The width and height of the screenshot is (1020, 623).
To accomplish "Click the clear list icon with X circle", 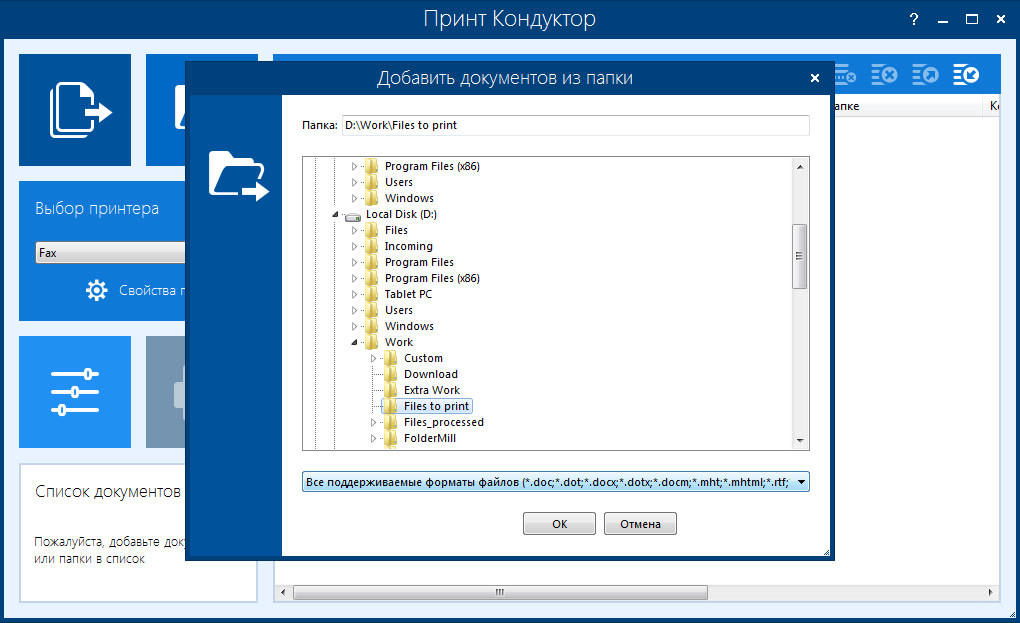I will [x=884, y=75].
